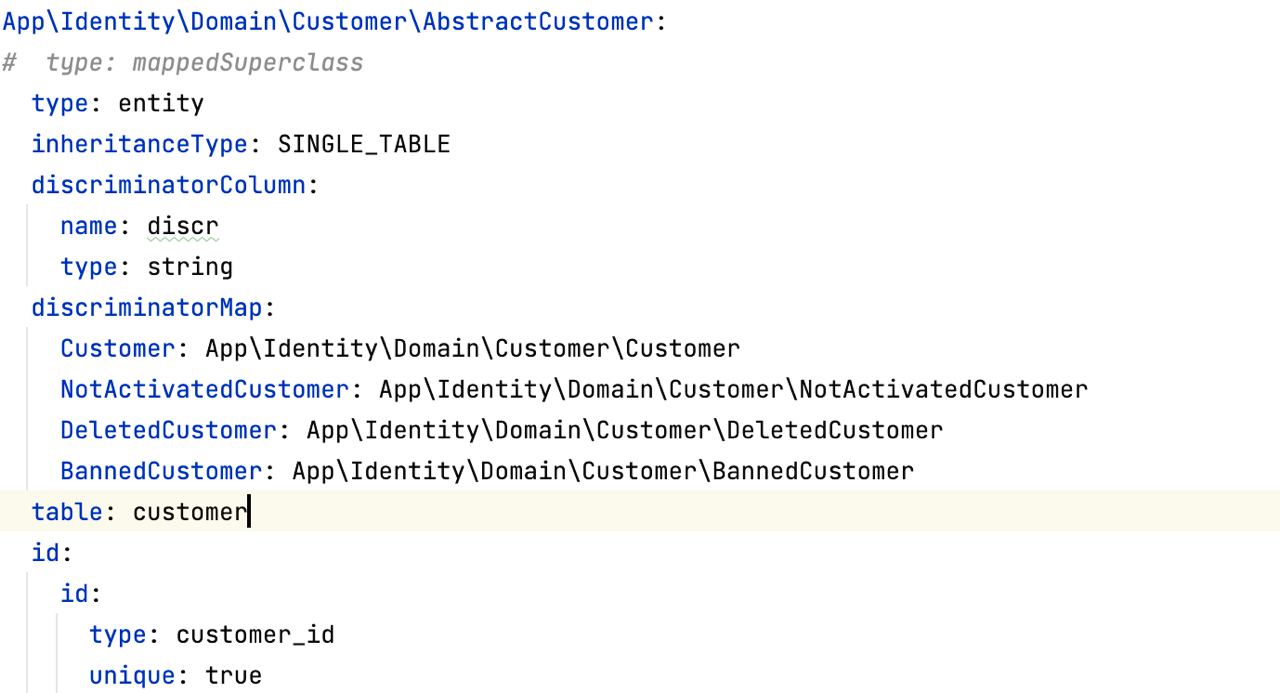Click the NotActivatedCustomer key
The width and height of the screenshot is (1280, 693).
(205, 390)
